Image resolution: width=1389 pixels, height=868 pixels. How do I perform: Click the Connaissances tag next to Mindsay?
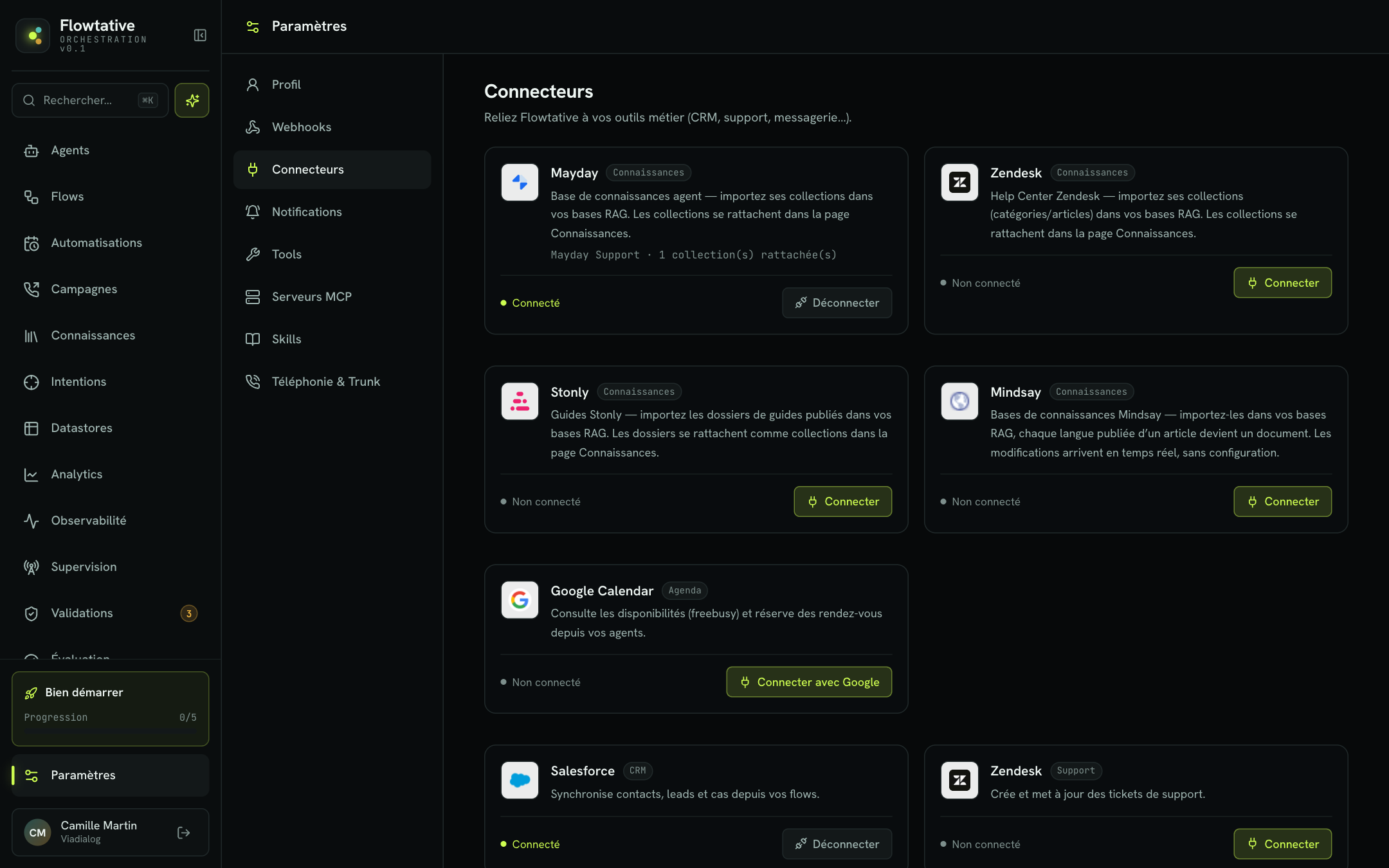click(x=1091, y=392)
